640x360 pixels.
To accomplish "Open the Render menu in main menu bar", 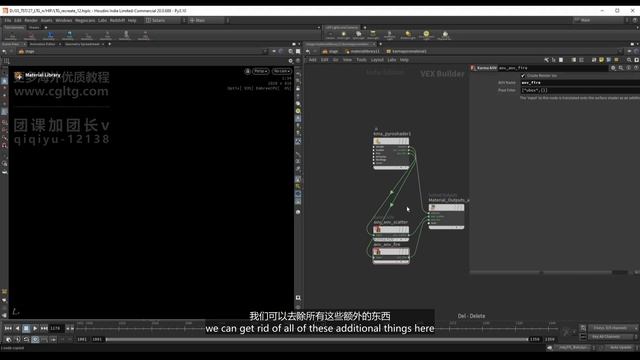I will pos(31,20).
